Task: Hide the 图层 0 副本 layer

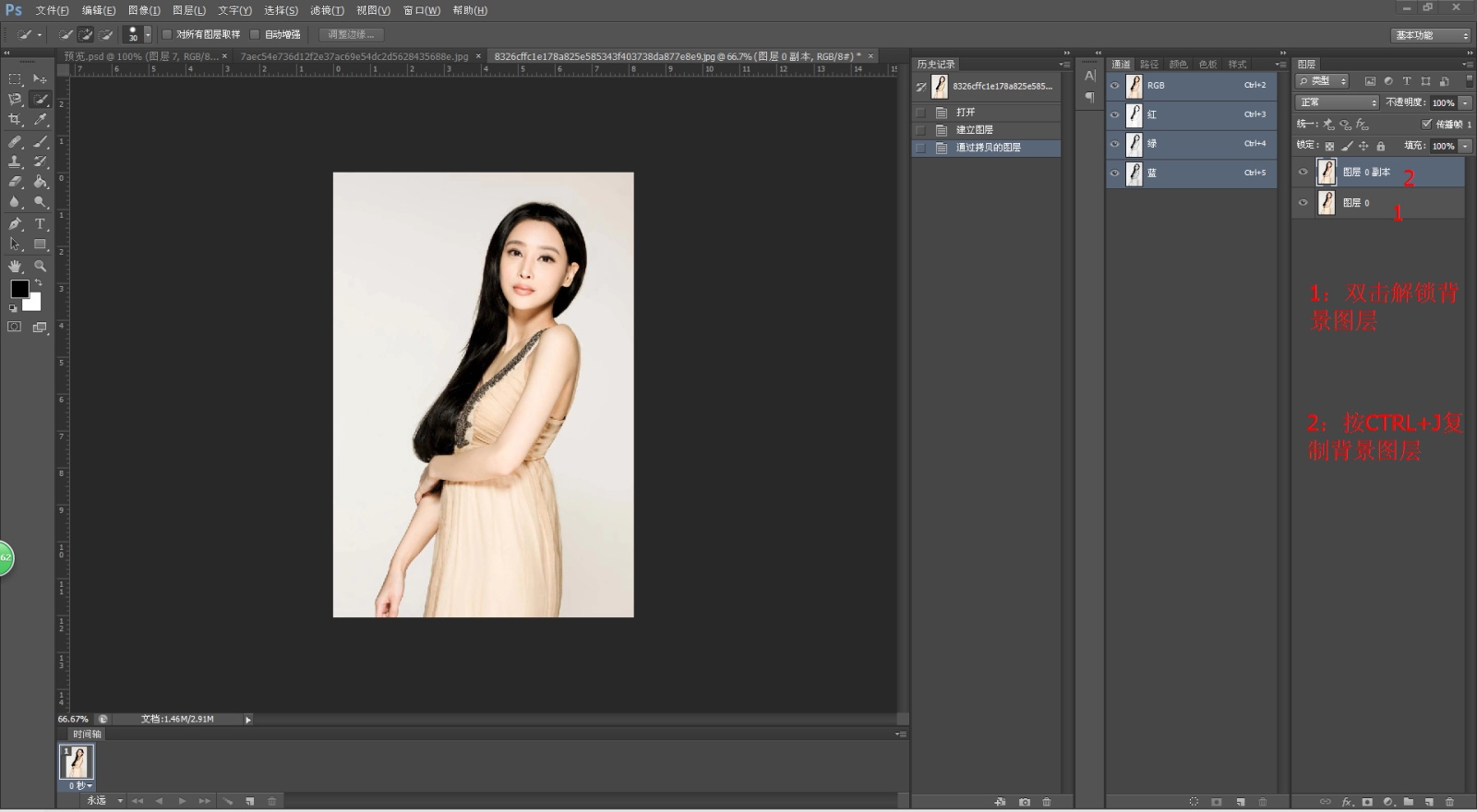Action: click(x=1303, y=172)
